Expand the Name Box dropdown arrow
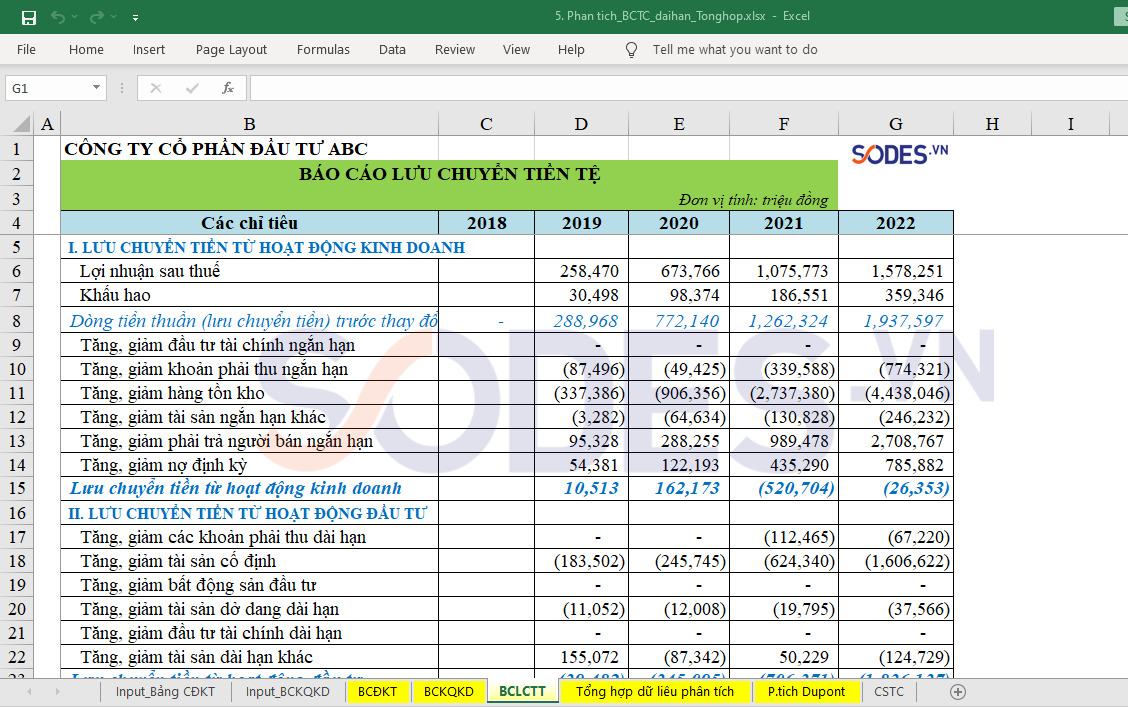The width and height of the screenshot is (1128, 707). tap(97, 88)
